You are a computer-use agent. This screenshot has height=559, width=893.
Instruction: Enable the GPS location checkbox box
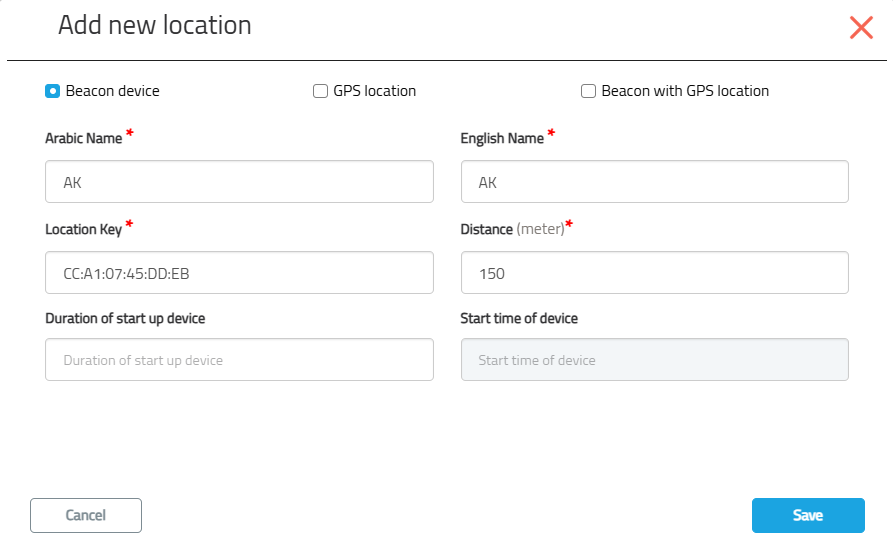[321, 91]
